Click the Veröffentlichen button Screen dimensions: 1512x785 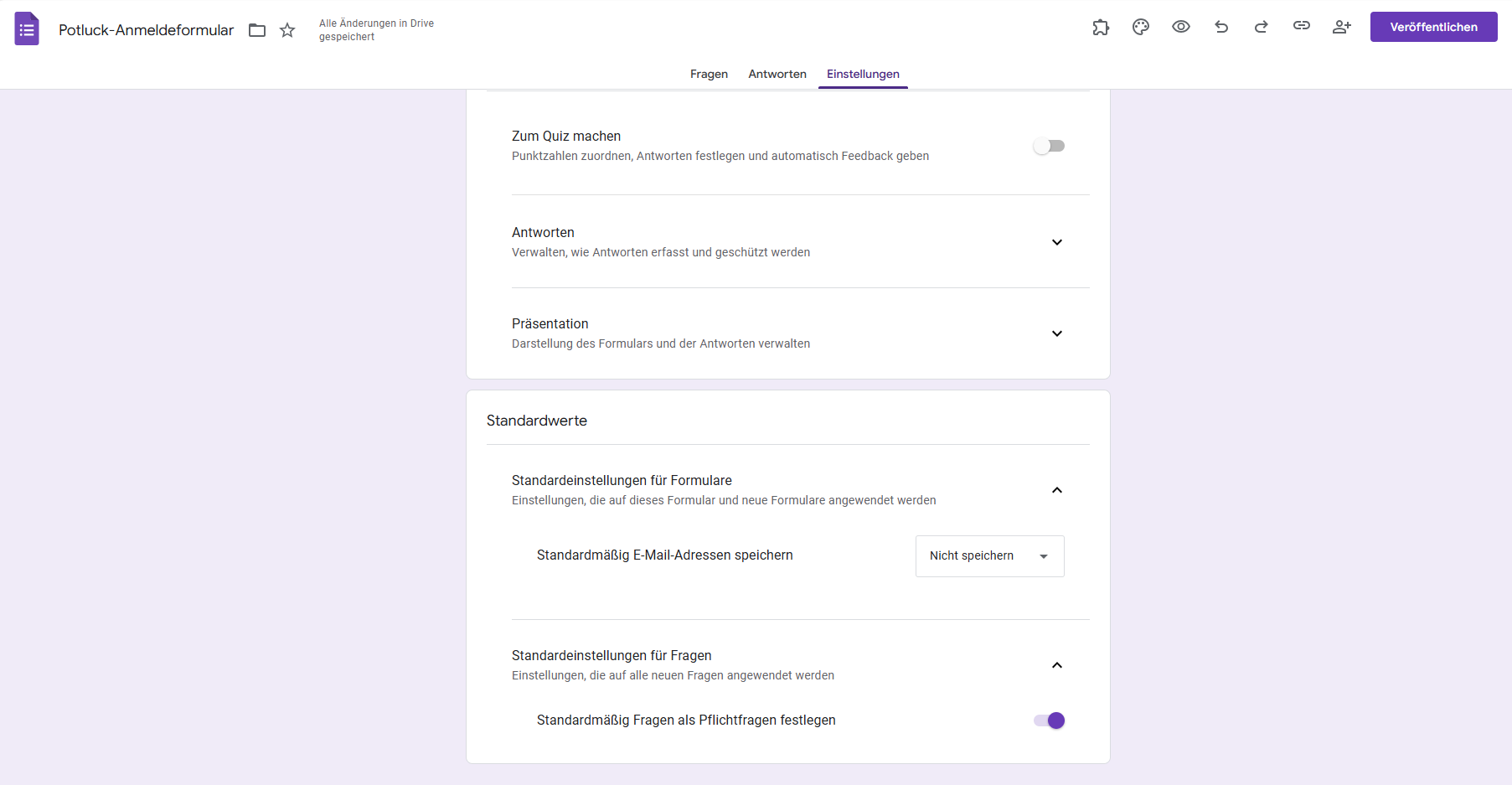1434,27
